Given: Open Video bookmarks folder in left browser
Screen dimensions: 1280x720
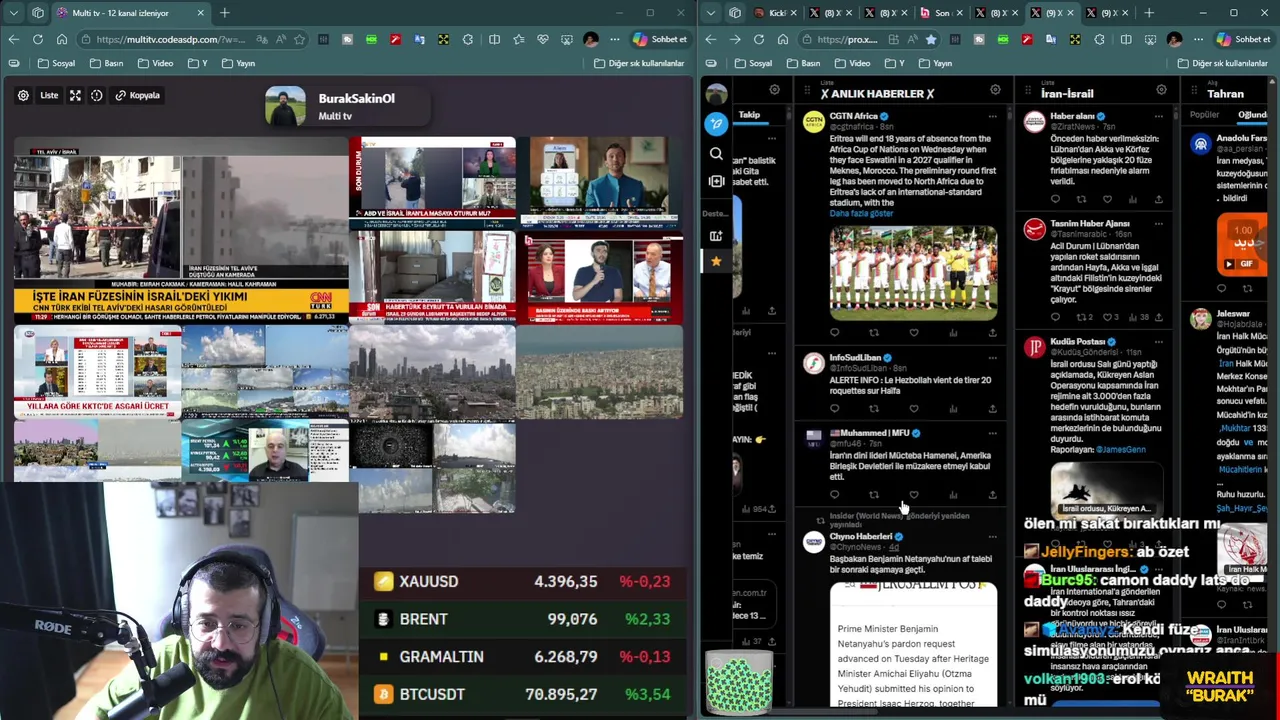Looking at the screenshot, I should coord(155,63).
